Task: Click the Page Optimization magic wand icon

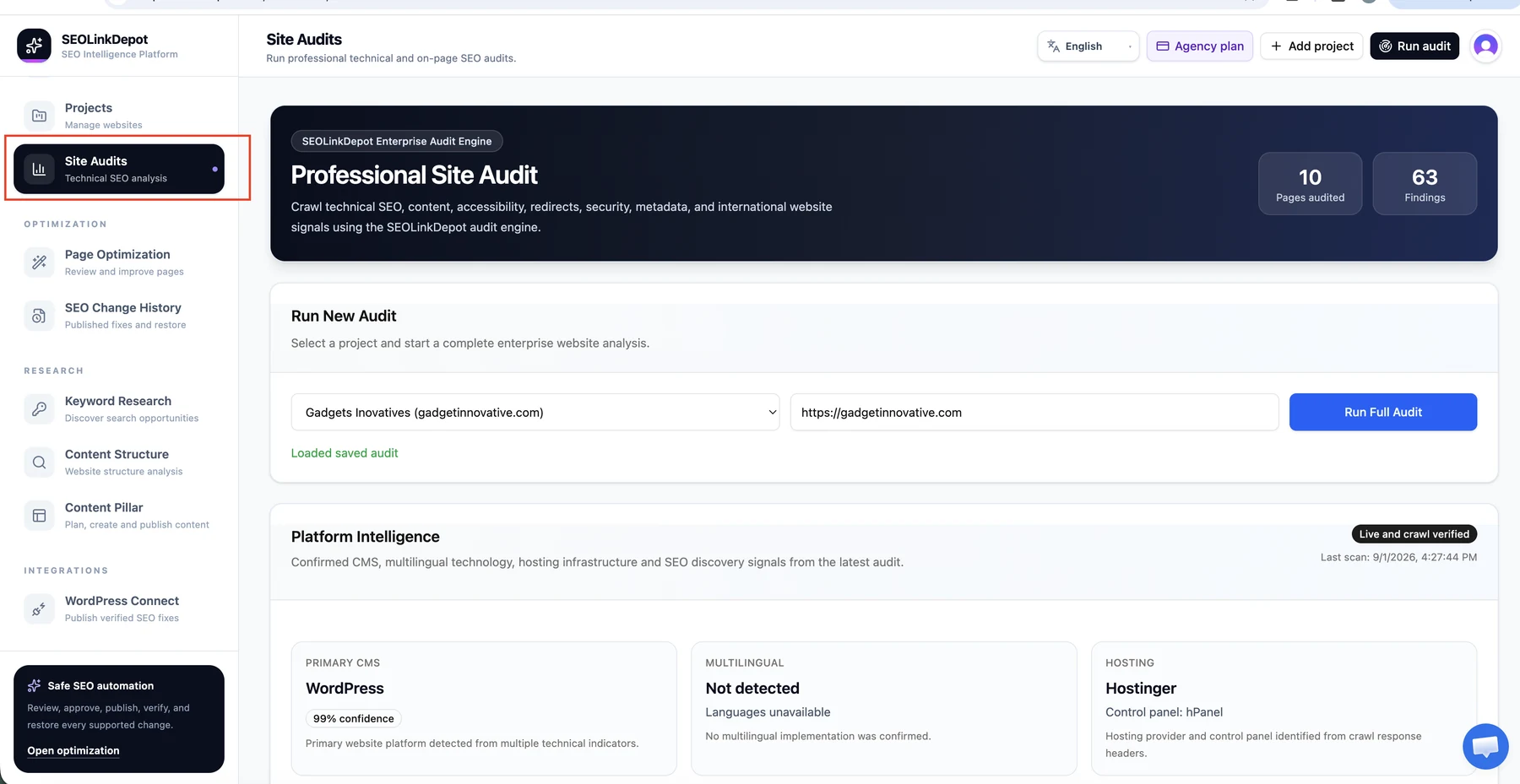Action: (x=39, y=262)
